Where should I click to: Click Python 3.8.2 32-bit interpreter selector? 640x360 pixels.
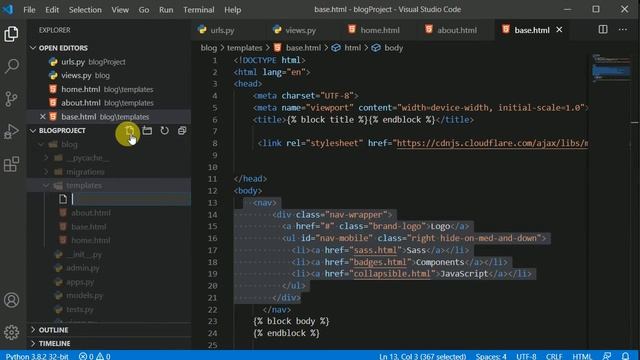click(x=37, y=356)
